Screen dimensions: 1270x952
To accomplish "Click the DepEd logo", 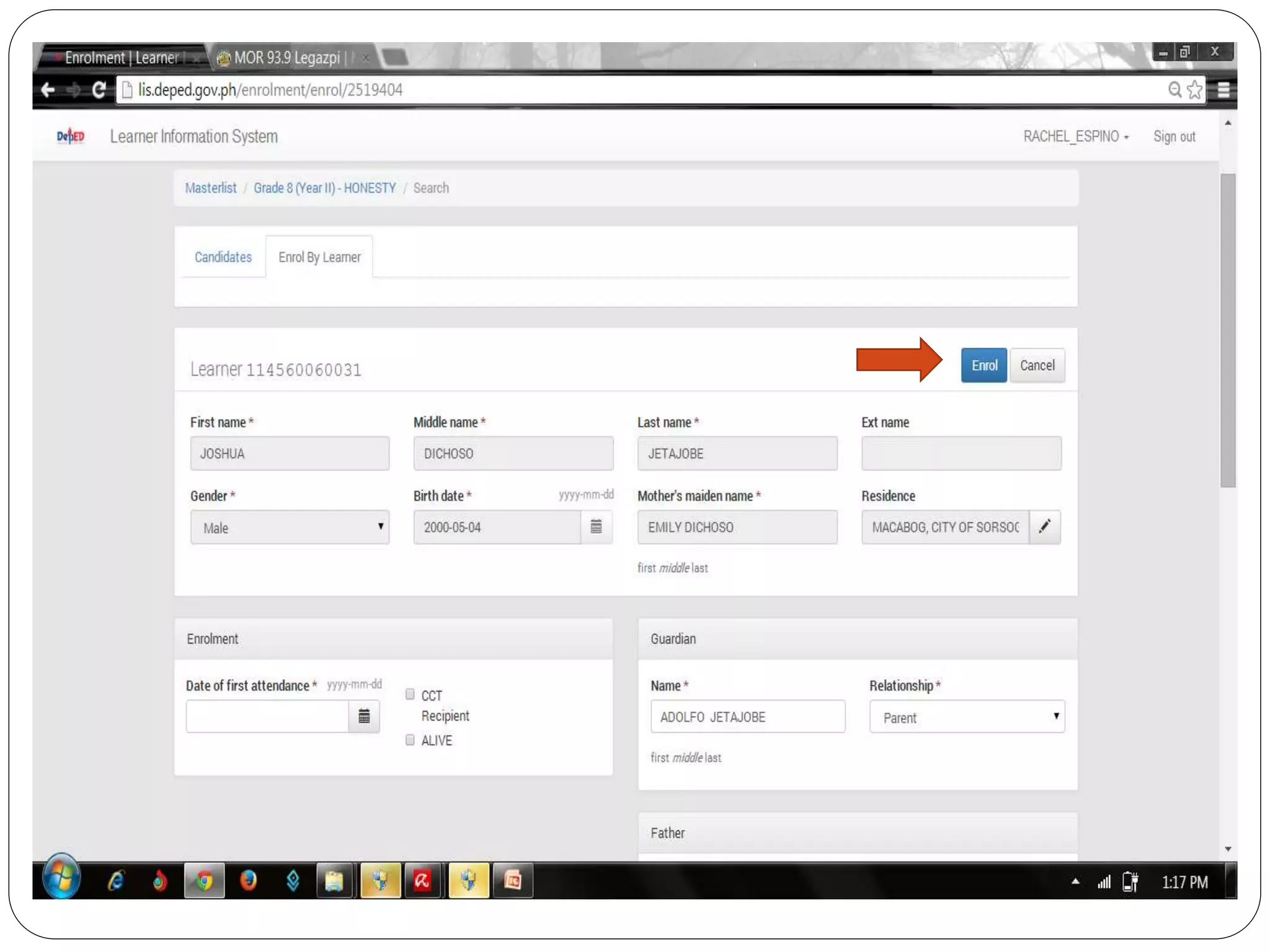I will click(70, 136).
